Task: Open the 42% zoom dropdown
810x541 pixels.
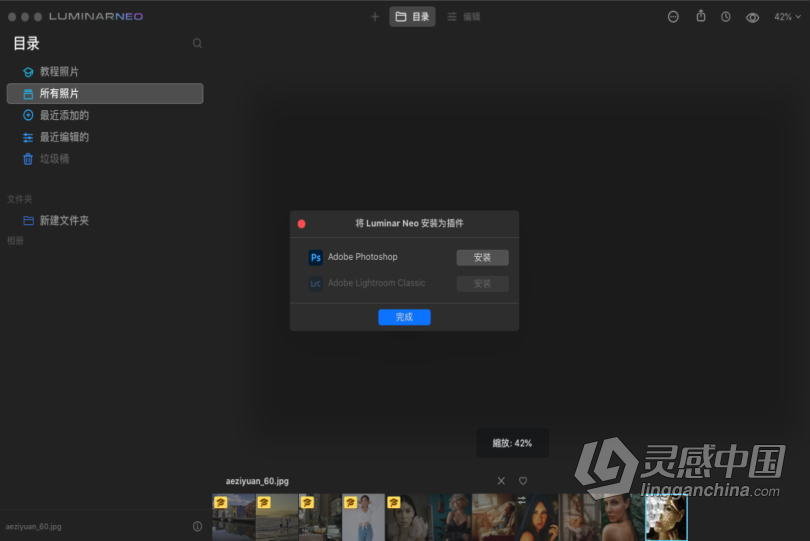Action: pyautogui.click(x=787, y=17)
